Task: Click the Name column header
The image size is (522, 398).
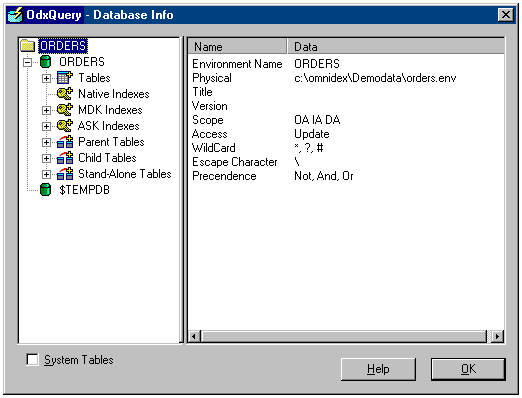Action: click(x=237, y=46)
